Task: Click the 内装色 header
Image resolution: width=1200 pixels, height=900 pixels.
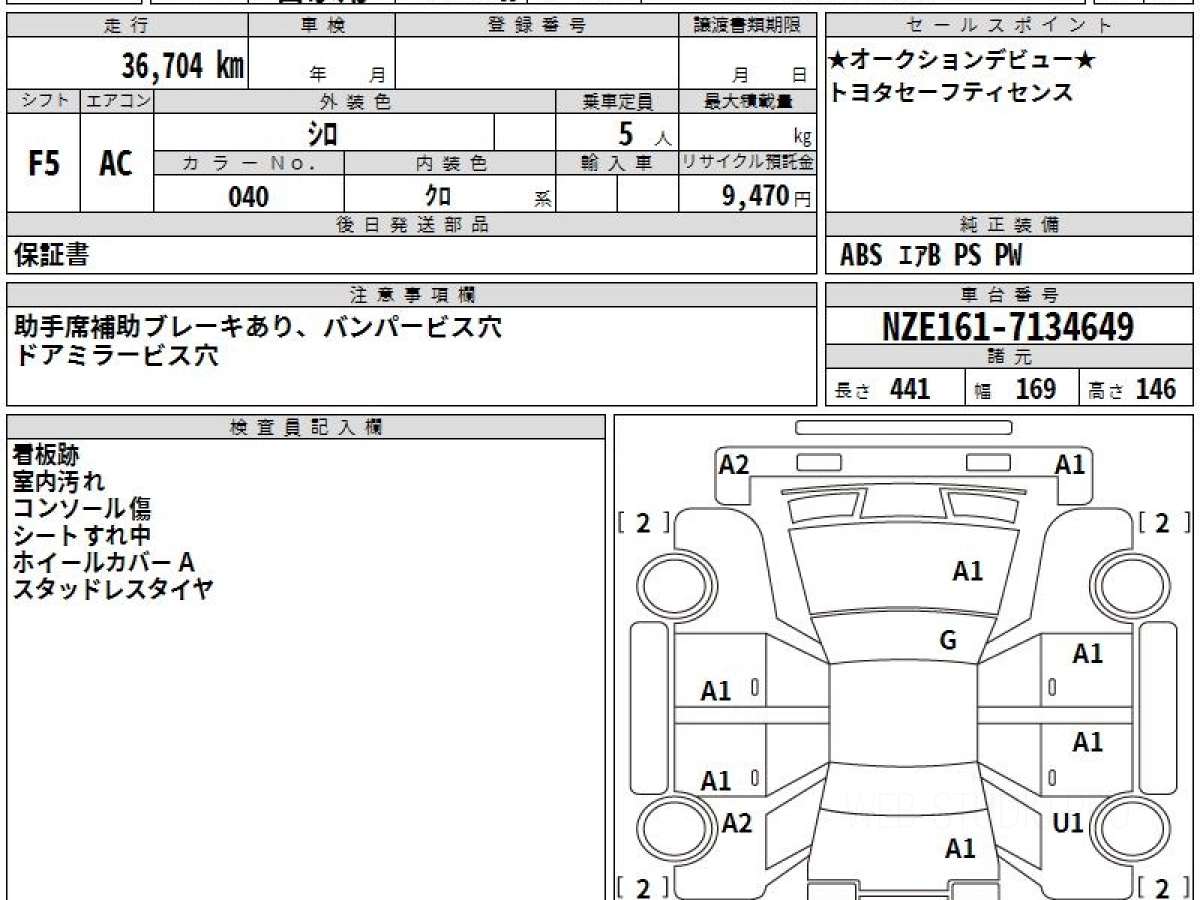Action: pos(450,163)
